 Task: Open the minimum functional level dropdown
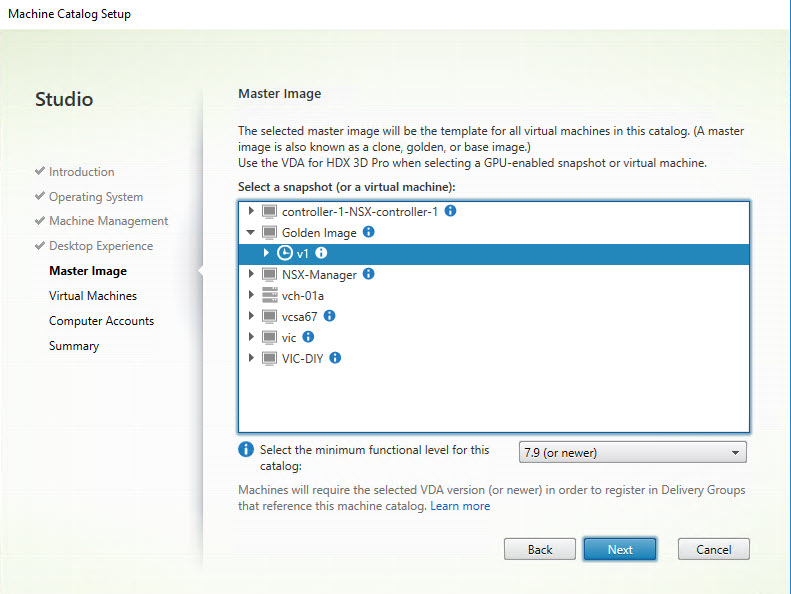pos(632,453)
